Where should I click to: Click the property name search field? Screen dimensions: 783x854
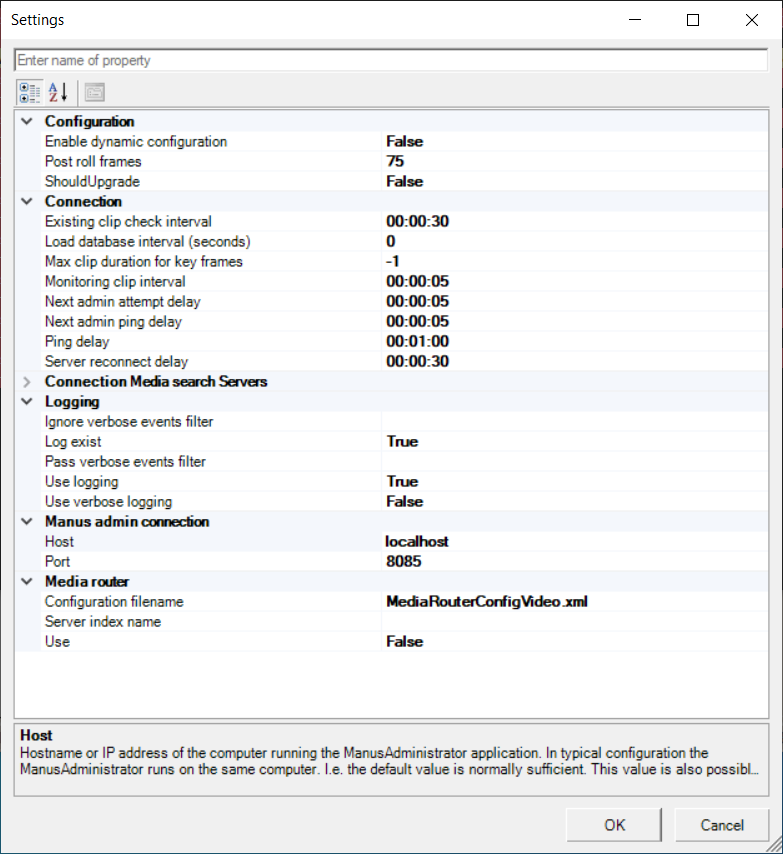click(x=390, y=61)
